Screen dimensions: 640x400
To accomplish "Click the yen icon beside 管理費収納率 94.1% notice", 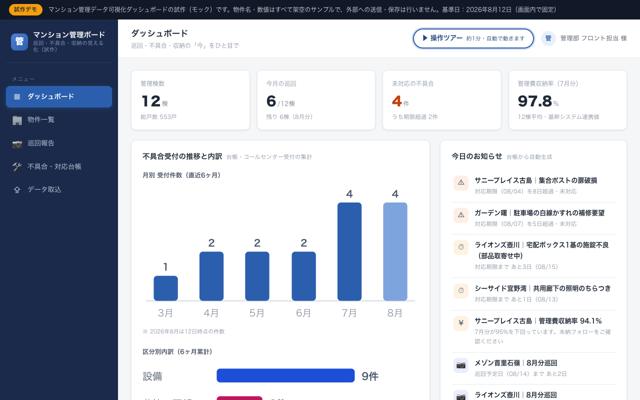I will [461, 323].
